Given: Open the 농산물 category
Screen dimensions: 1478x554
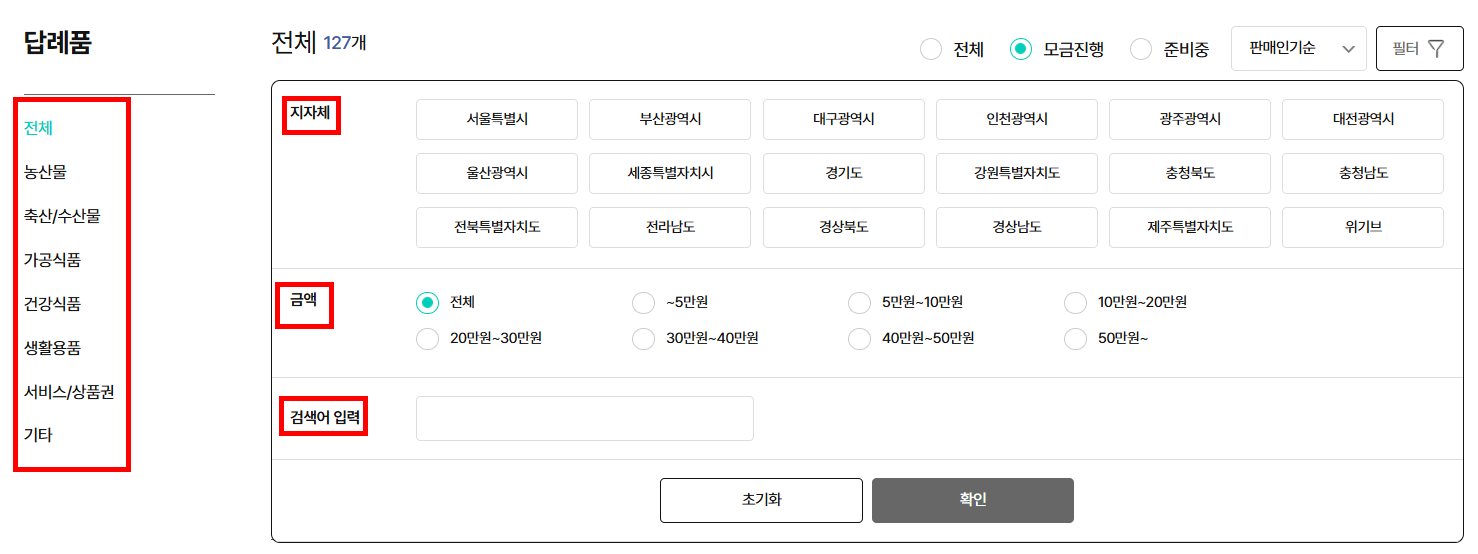Looking at the screenshot, I should click(x=45, y=172).
